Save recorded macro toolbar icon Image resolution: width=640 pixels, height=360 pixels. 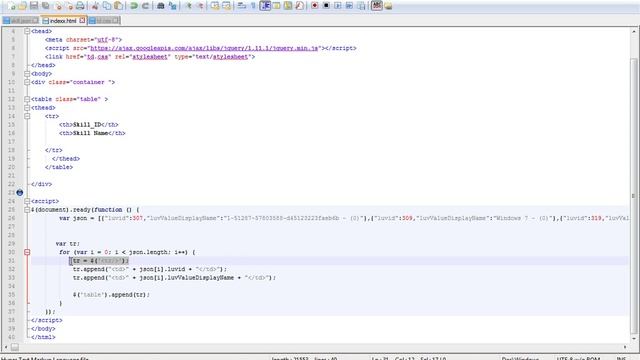point(361,6)
